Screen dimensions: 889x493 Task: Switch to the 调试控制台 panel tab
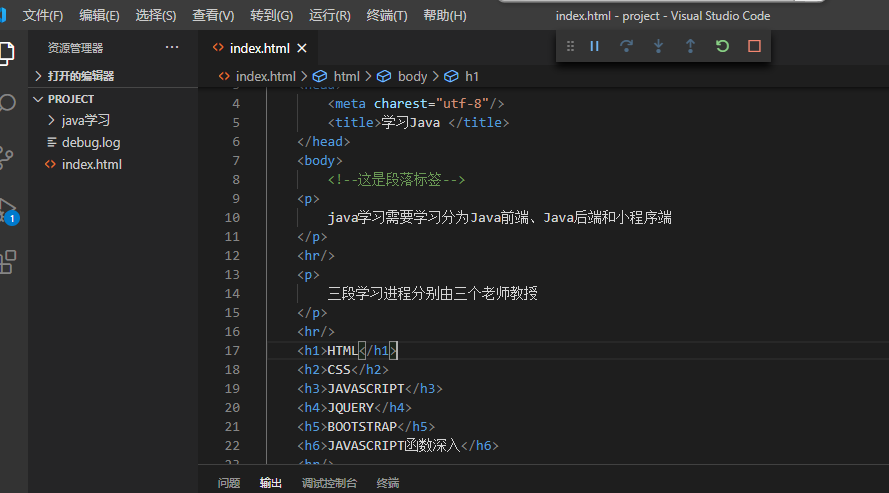point(329,483)
